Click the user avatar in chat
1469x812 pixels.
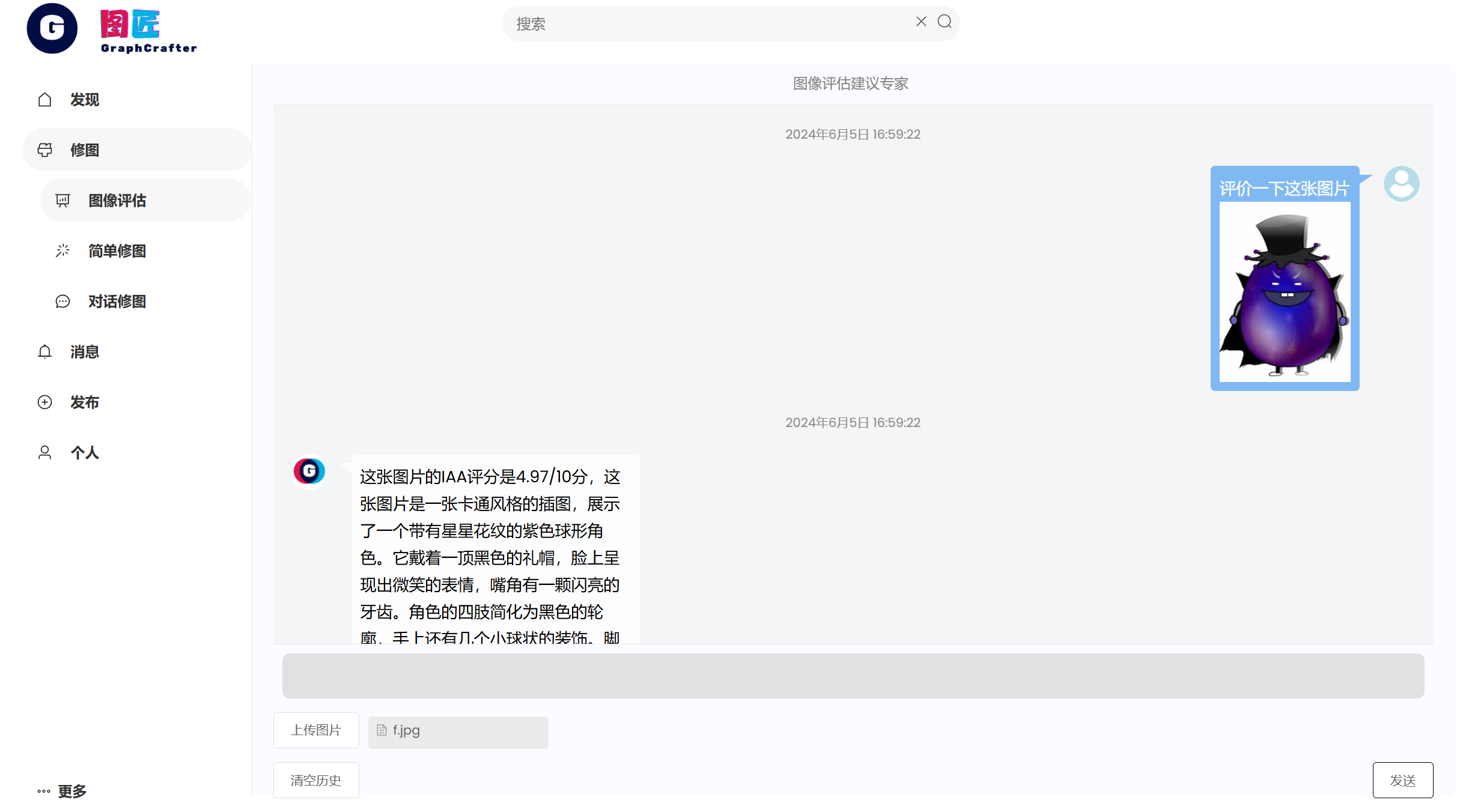coord(1401,184)
